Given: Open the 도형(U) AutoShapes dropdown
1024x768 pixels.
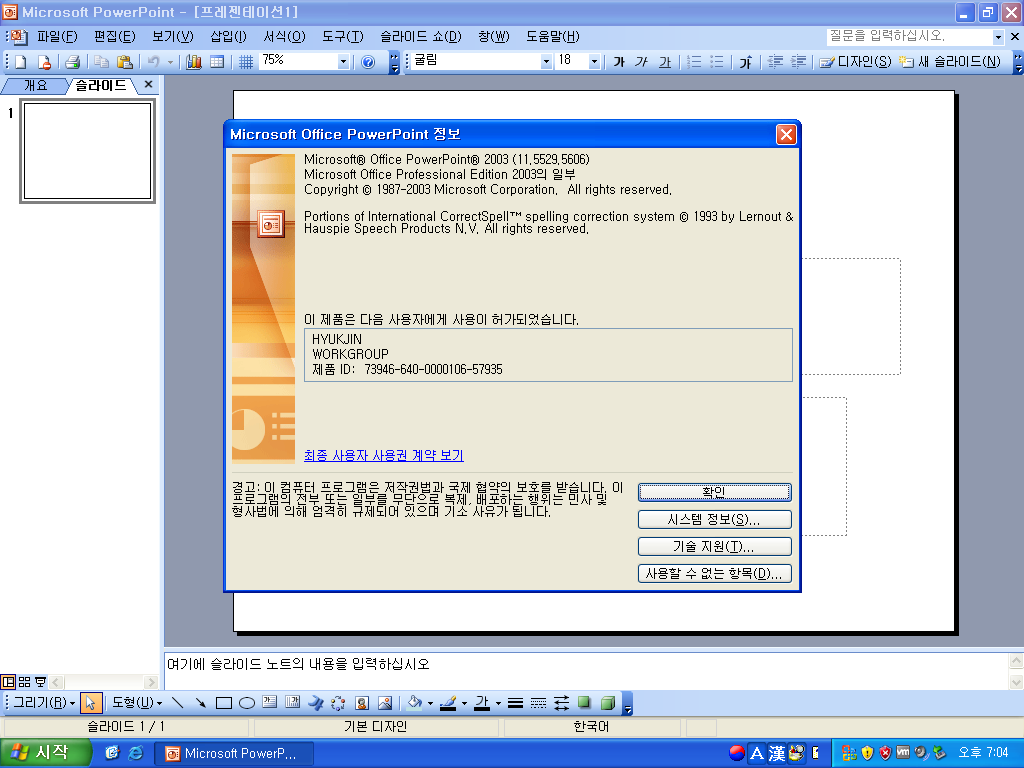Looking at the screenshot, I should click(136, 703).
